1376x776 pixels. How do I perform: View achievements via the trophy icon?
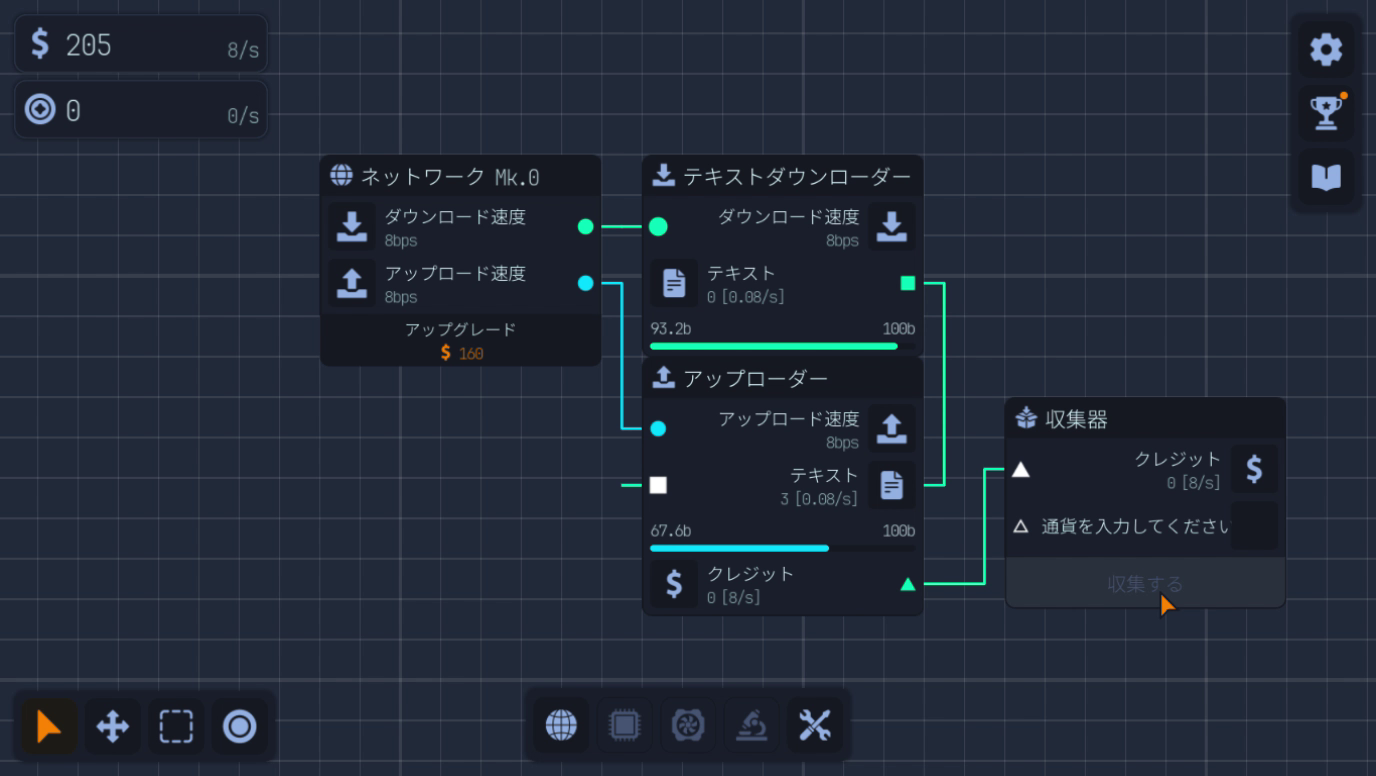click(x=1325, y=110)
